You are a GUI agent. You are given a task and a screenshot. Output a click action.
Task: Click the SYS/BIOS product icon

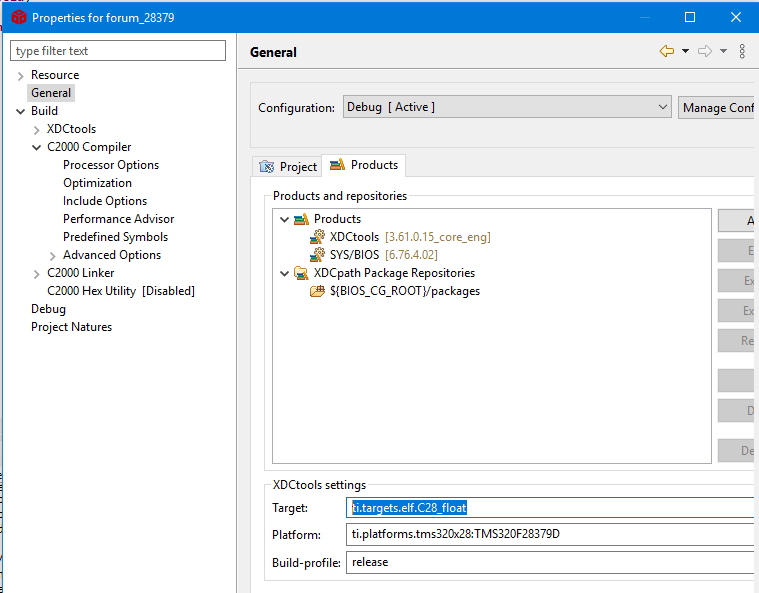(x=318, y=255)
